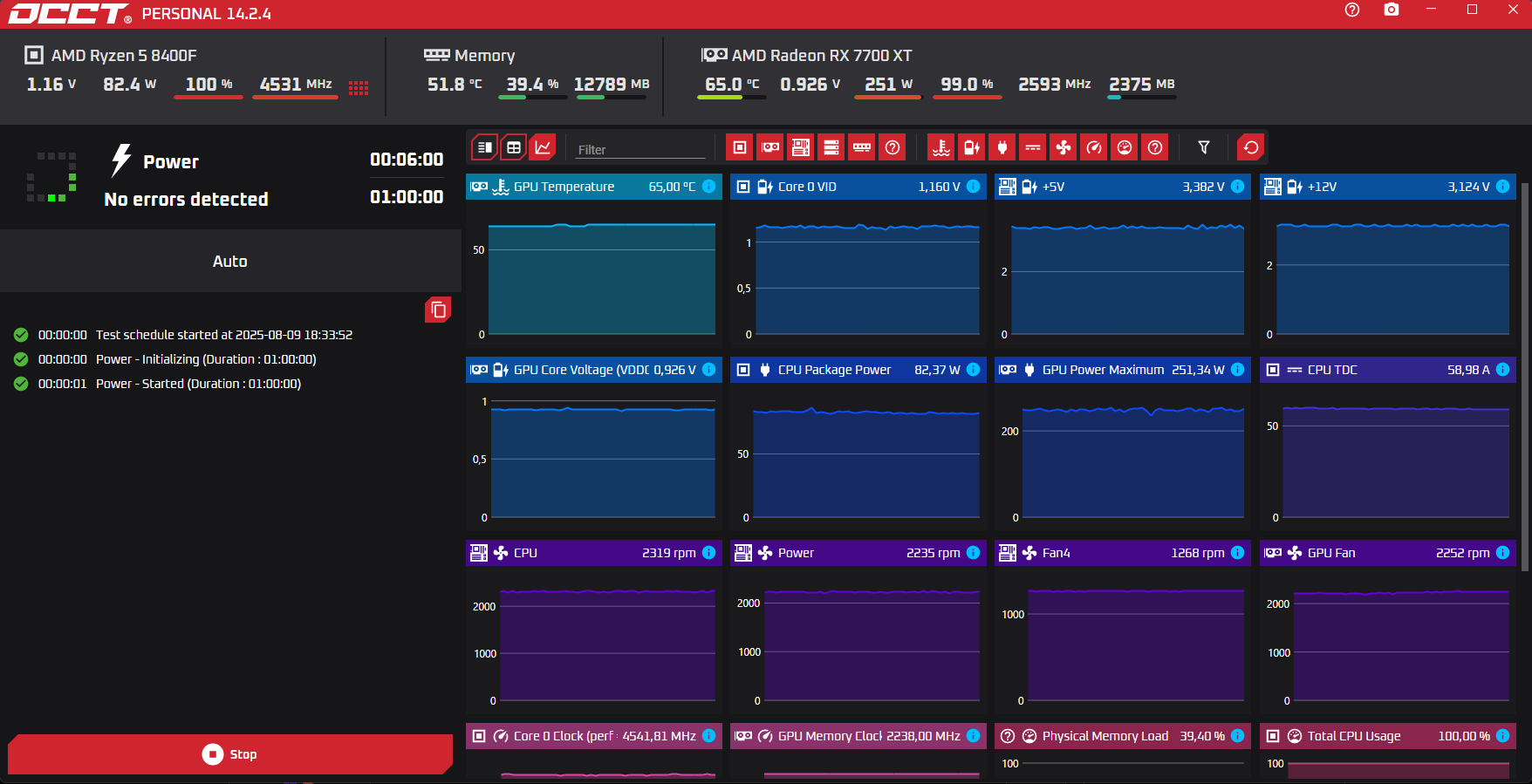Viewport: 1532px width, 784px height.
Task: Open info for CPU Package Power graph
Action: (x=973, y=370)
